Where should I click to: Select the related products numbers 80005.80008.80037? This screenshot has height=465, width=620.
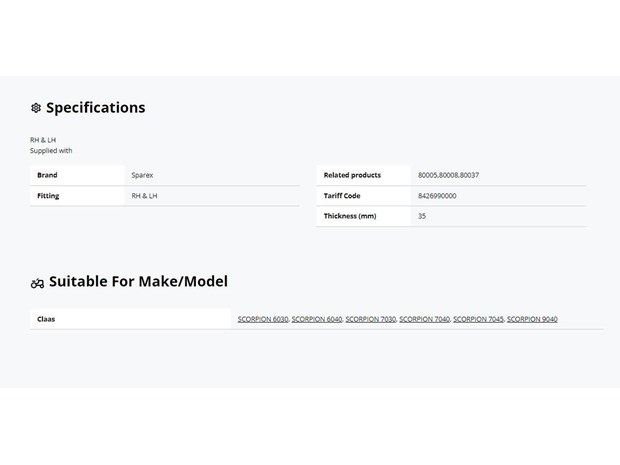(x=448, y=175)
